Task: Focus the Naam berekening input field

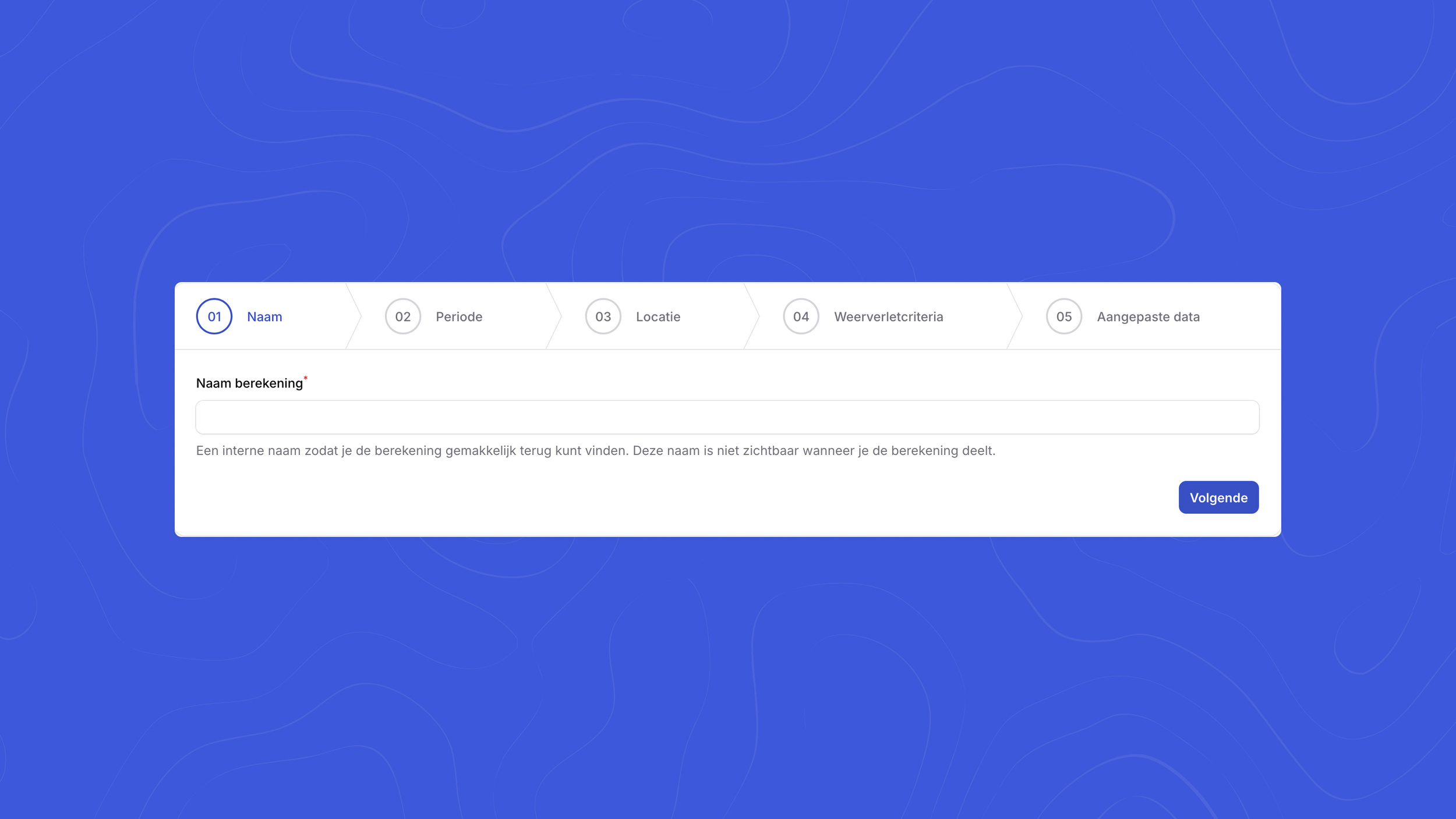Action: coord(727,417)
